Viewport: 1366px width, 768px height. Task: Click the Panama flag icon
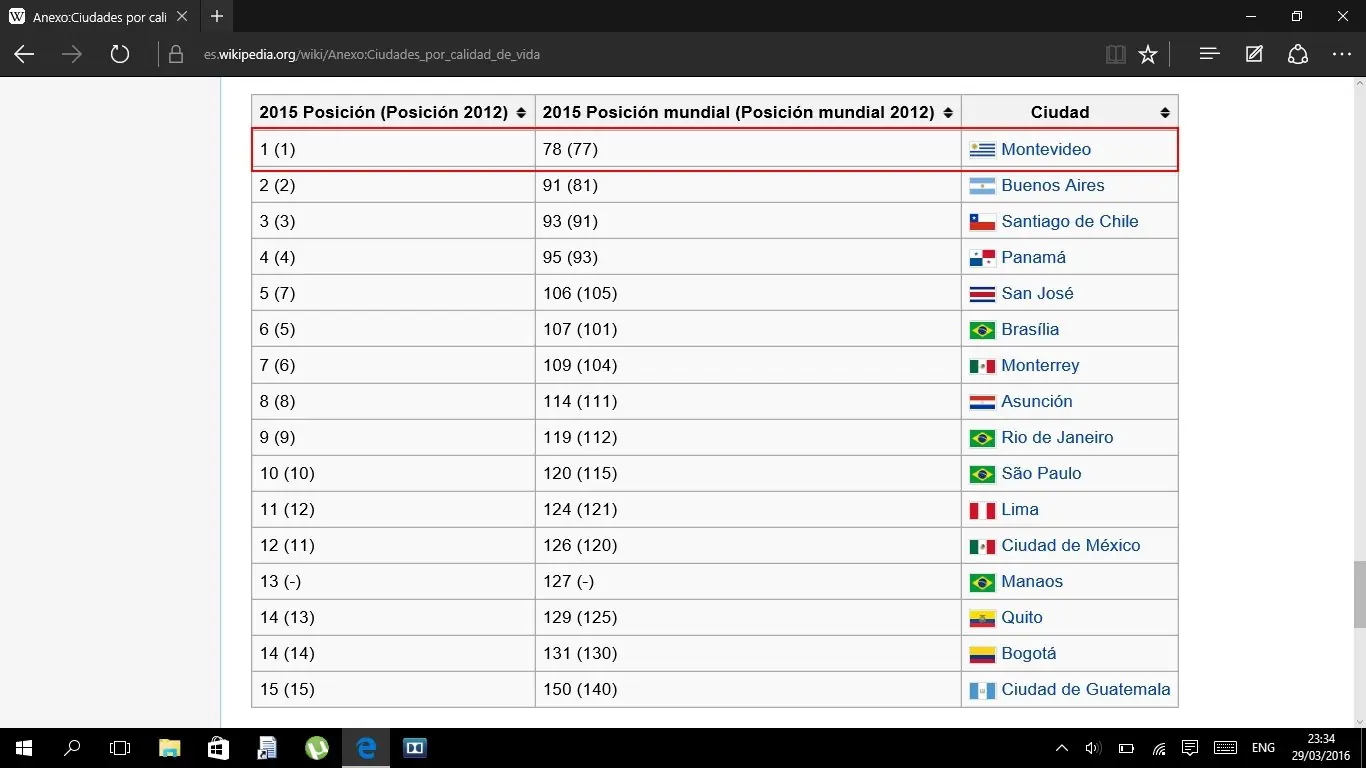pos(982,258)
